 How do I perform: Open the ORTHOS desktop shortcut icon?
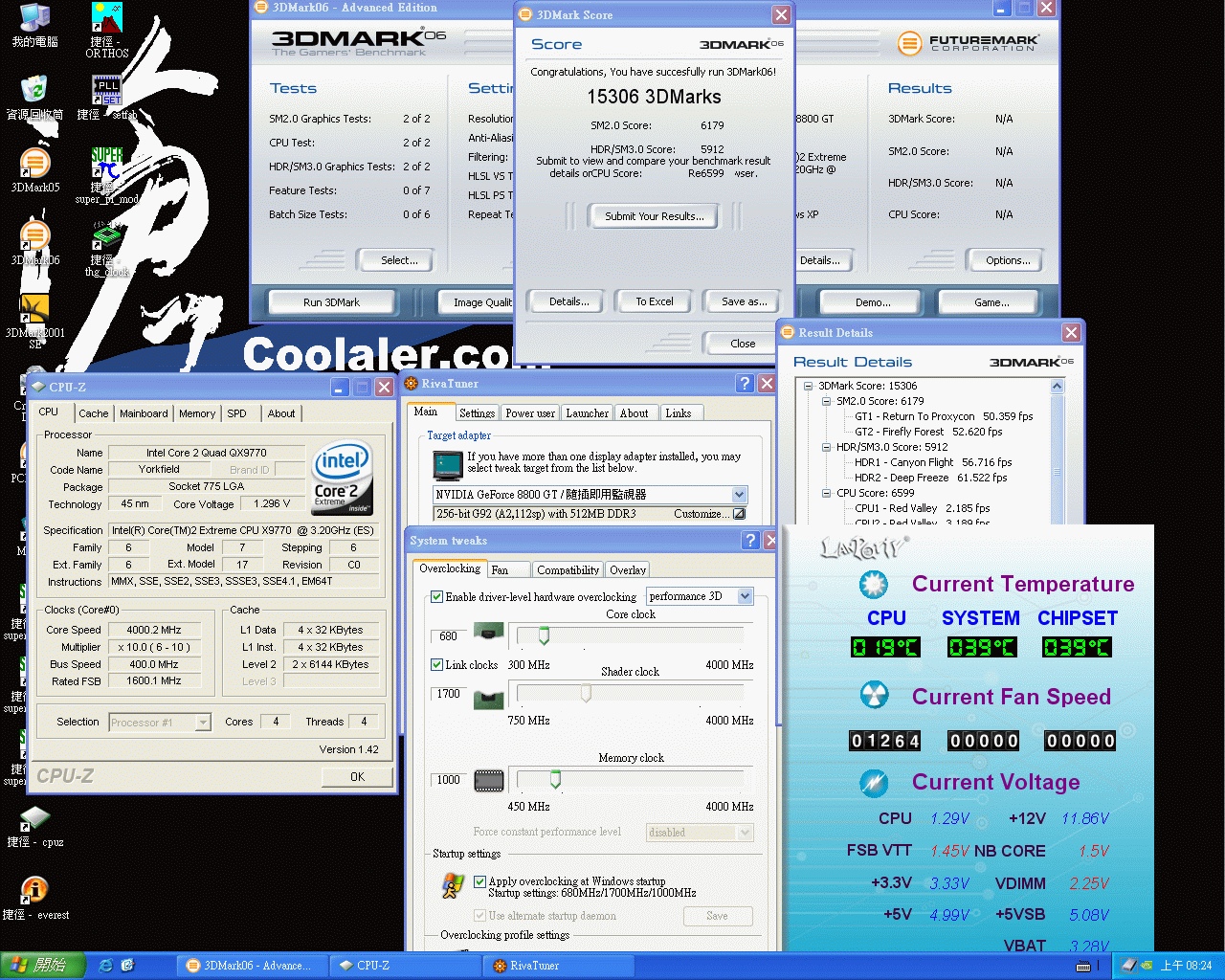(x=106, y=19)
